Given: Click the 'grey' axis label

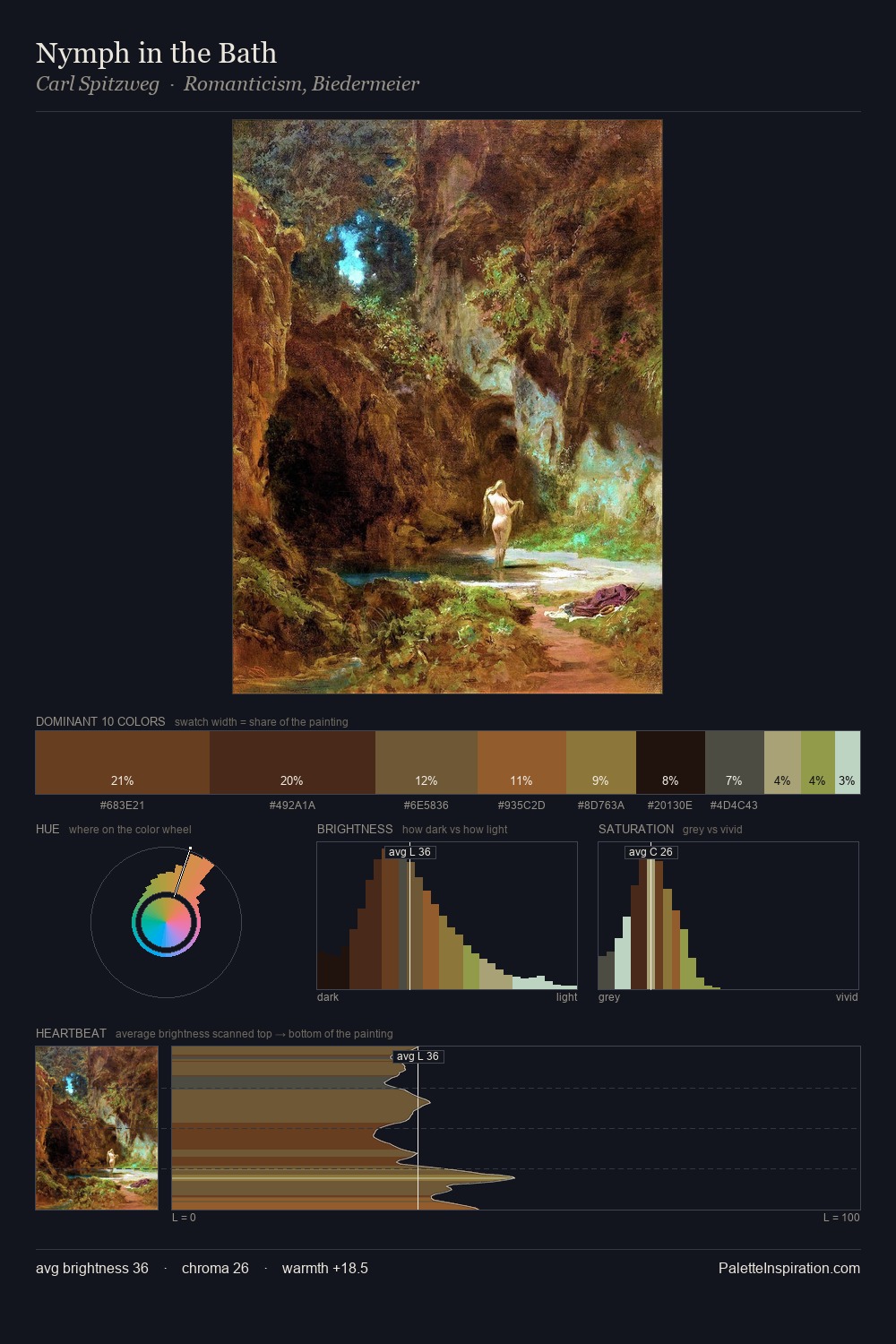Looking at the screenshot, I should coord(609,997).
